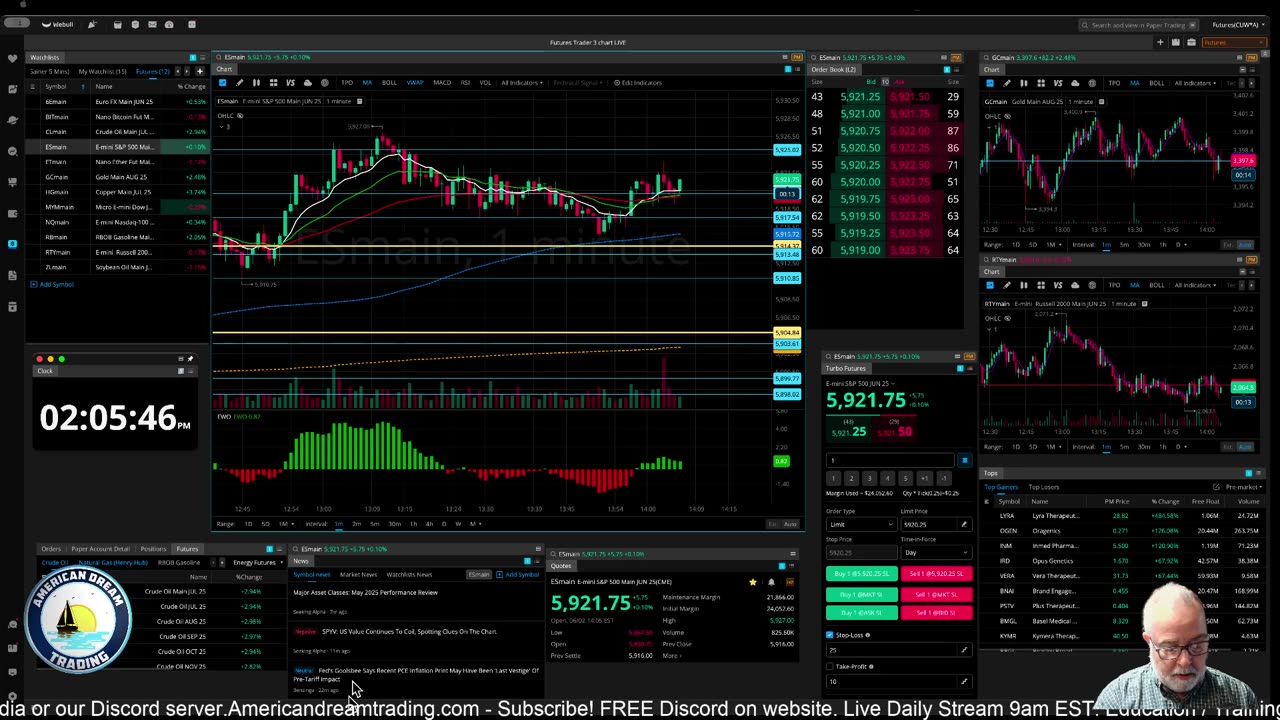Select the drawing pencil tool on ESmain chart
Screen dimensions: 1280x720
point(239,83)
